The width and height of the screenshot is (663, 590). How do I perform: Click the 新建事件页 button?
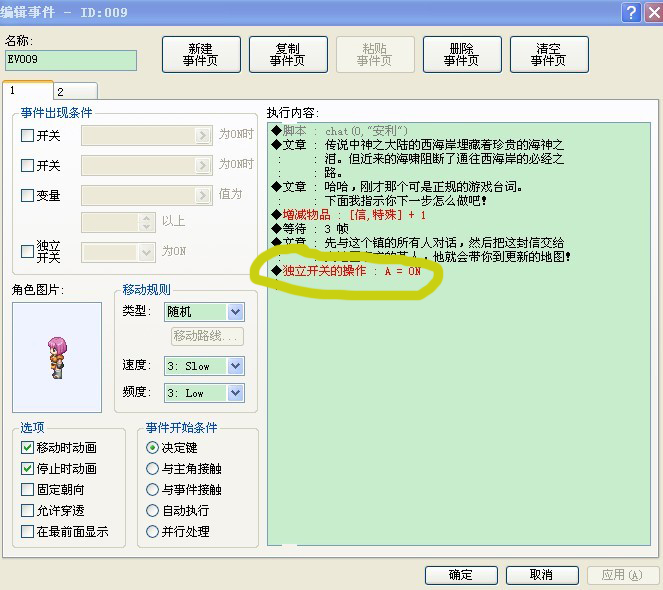pos(201,55)
